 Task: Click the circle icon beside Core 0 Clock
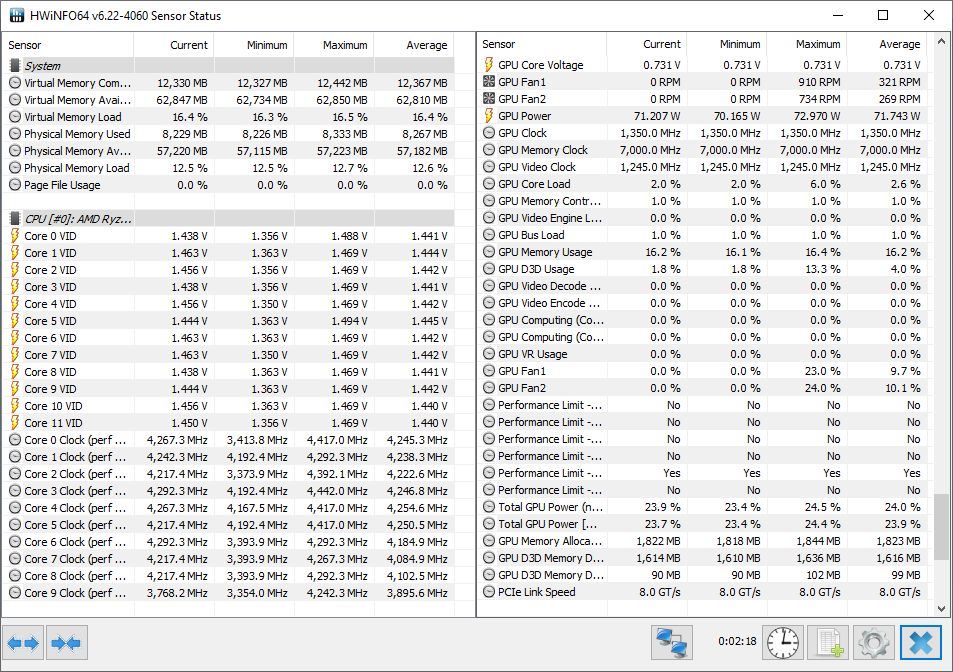pos(15,440)
